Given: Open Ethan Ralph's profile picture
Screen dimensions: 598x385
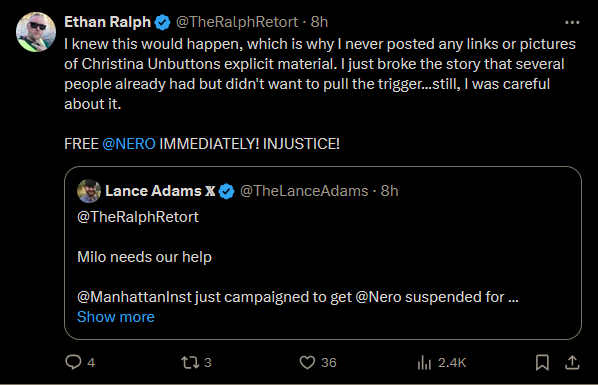Looking at the screenshot, I should tap(36, 32).
